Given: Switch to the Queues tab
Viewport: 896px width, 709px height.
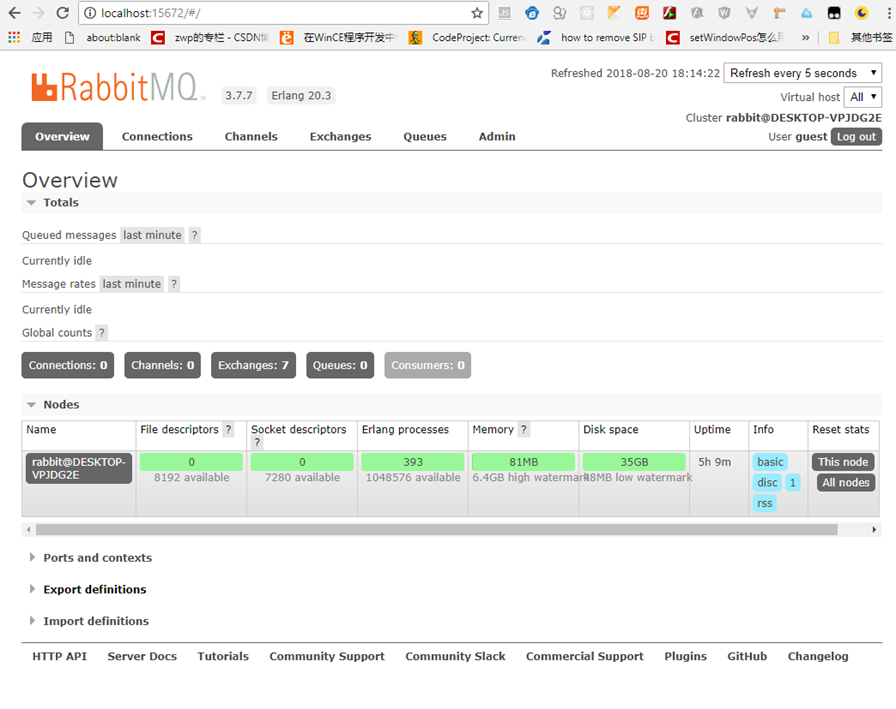Looking at the screenshot, I should [425, 137].
